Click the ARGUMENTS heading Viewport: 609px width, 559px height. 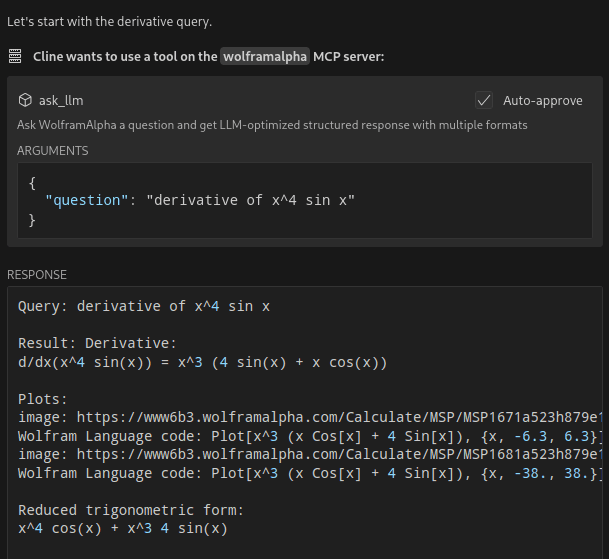pyautogui.click(x=52, y=151)
